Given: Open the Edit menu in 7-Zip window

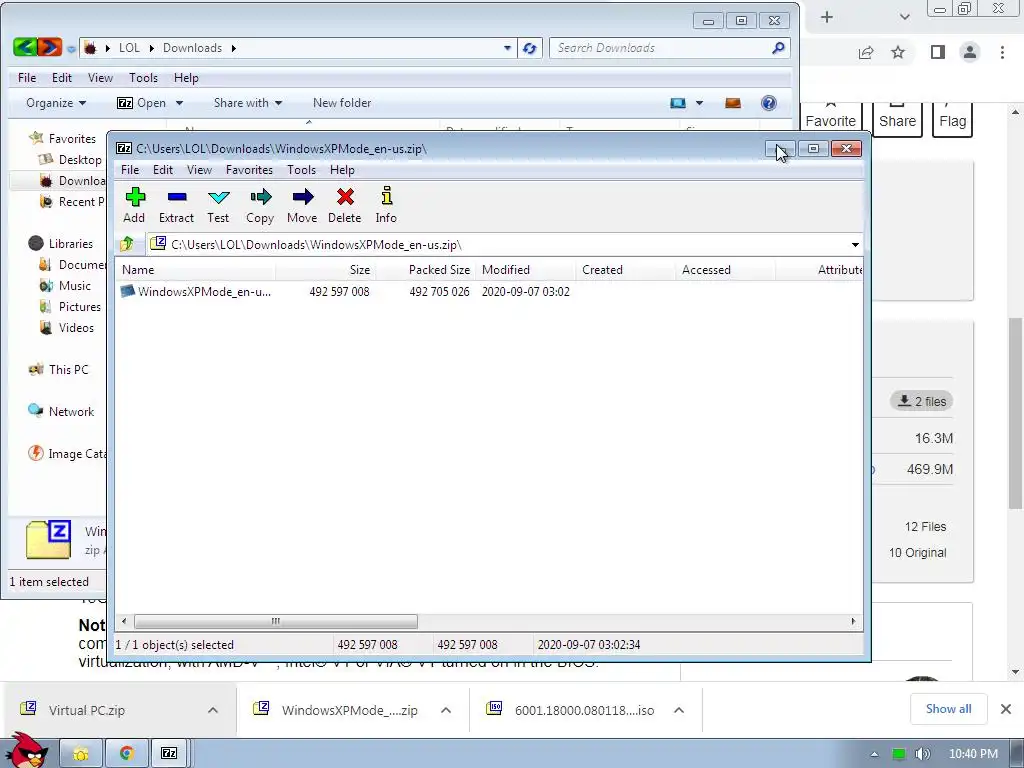Looking at the screenshot, I should pyautogui.click(x=163, y=170).
